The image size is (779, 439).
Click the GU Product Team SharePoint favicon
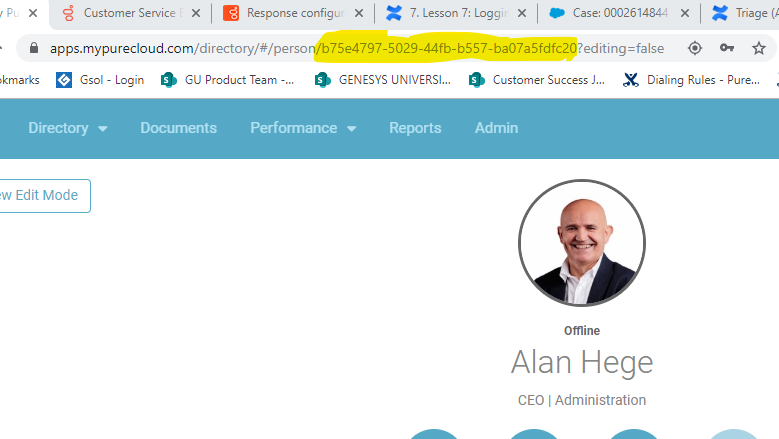click(x=168, y=80)
